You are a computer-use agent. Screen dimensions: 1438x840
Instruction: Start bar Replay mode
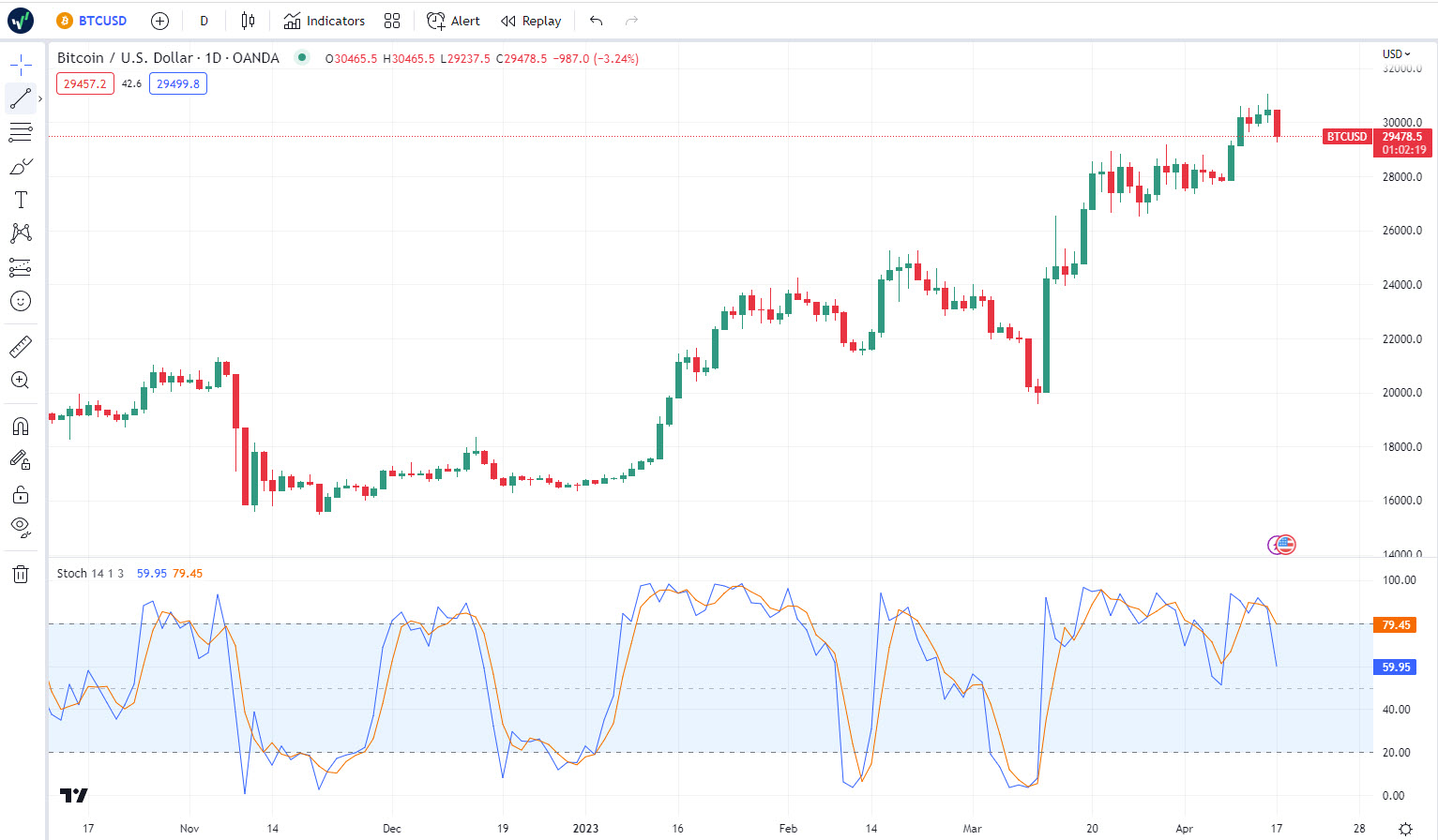(531, 21)
